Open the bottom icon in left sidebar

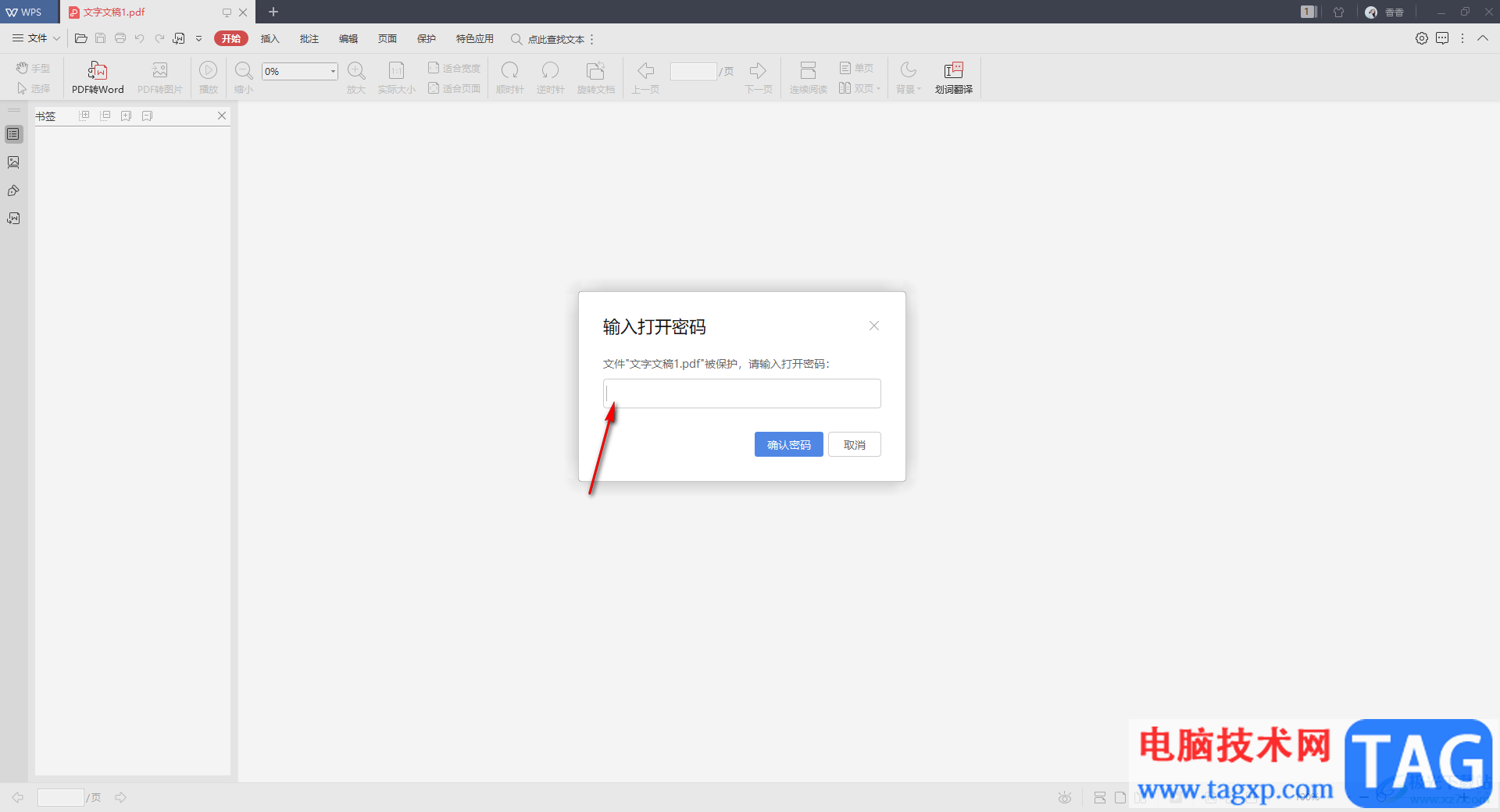pyautogui.click(x=13, y=219)
